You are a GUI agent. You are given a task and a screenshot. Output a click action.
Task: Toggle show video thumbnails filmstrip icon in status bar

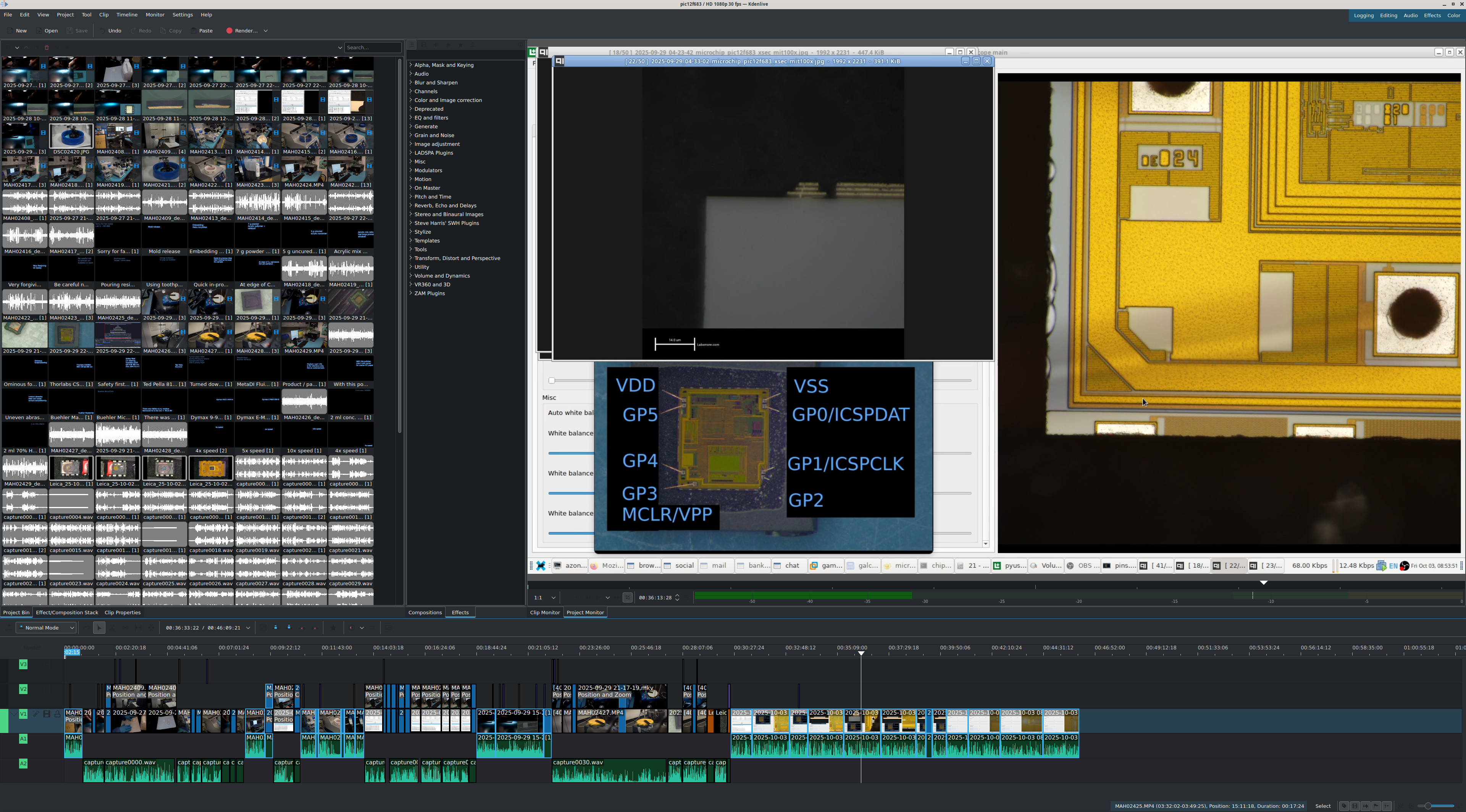1355,806
